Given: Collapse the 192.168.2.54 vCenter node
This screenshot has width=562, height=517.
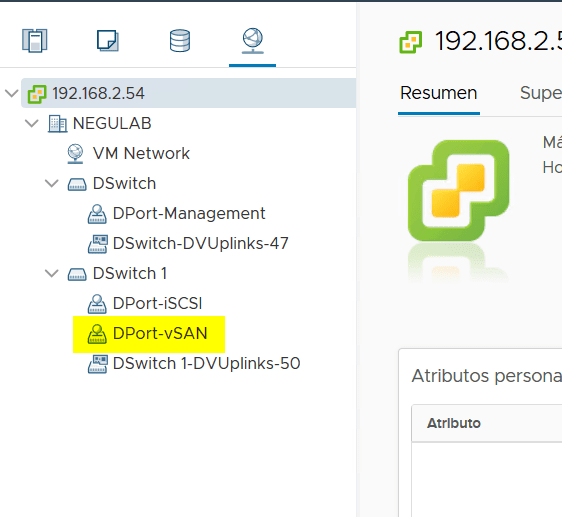Looking at the screenshot, I should coord(11,94).
